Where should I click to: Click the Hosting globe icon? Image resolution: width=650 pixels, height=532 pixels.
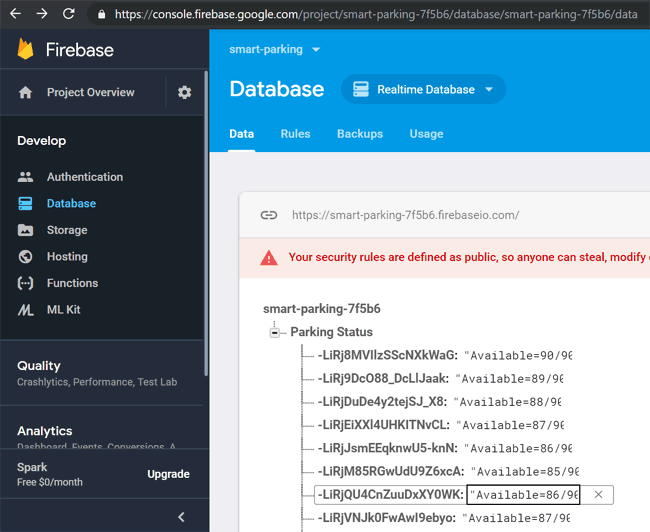coord(26,257)
